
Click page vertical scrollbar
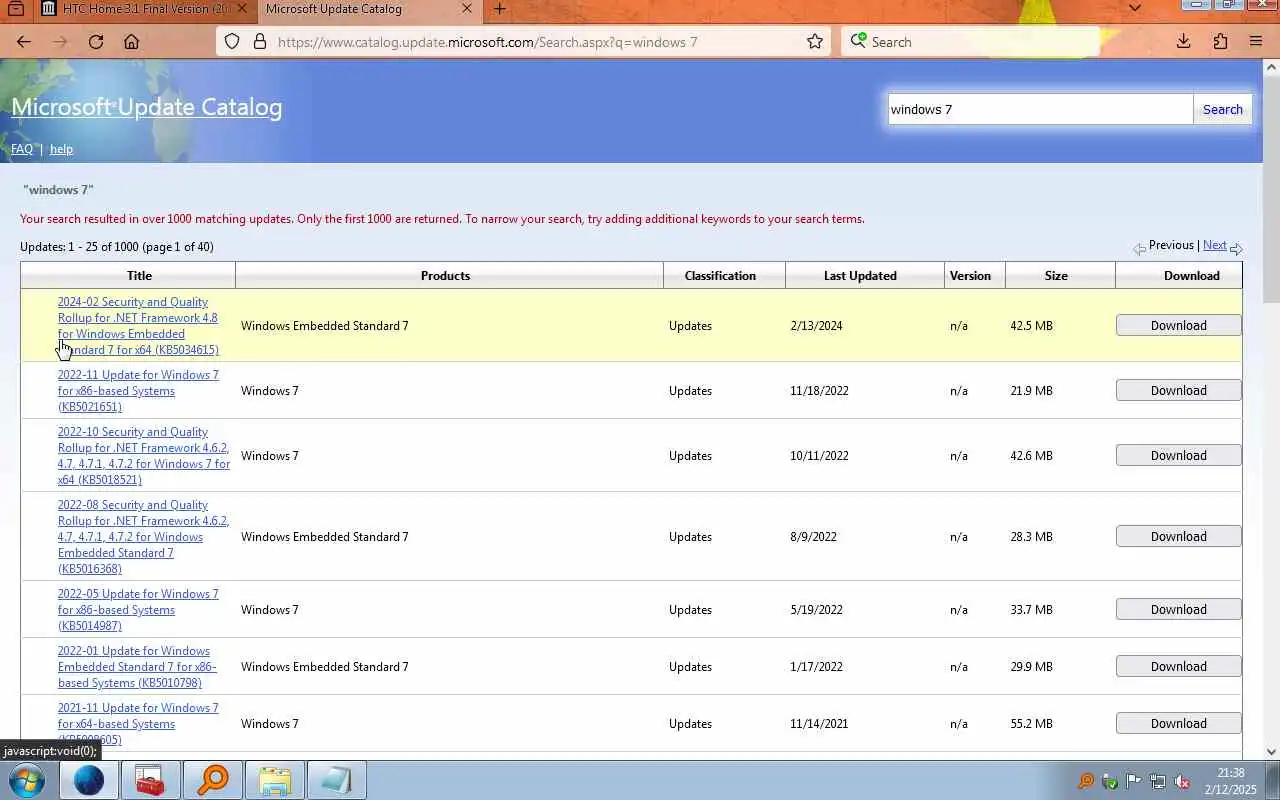click(x=1271, y=190)
